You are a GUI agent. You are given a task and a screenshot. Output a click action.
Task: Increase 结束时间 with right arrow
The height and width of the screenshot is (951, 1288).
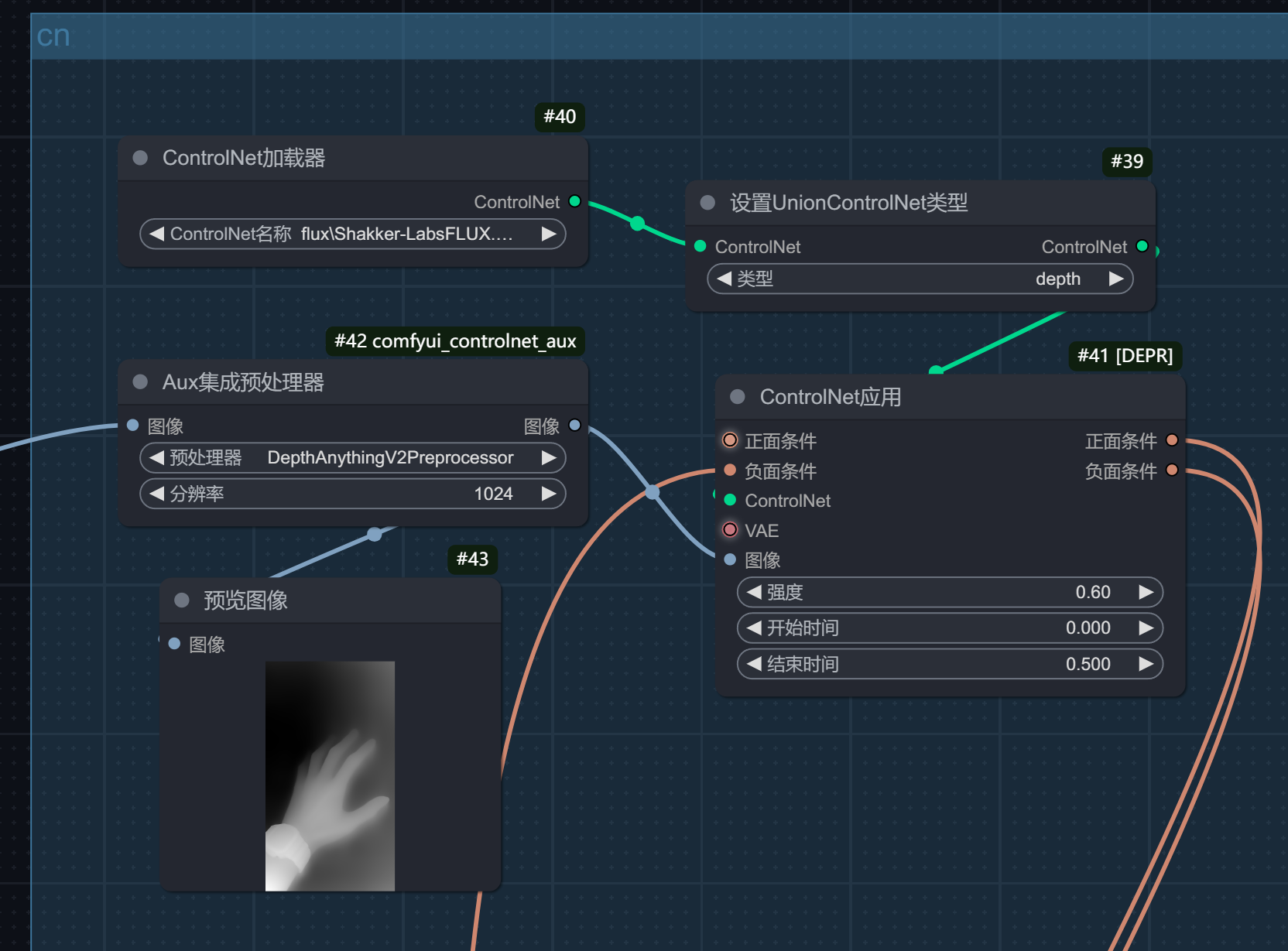1146,664
